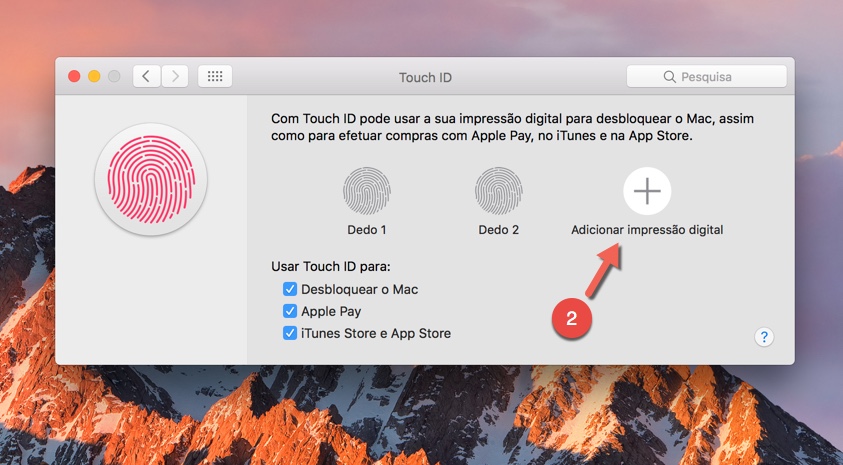843x465 pixels.
Task: Close the Touch ID window
Action: 74,76
